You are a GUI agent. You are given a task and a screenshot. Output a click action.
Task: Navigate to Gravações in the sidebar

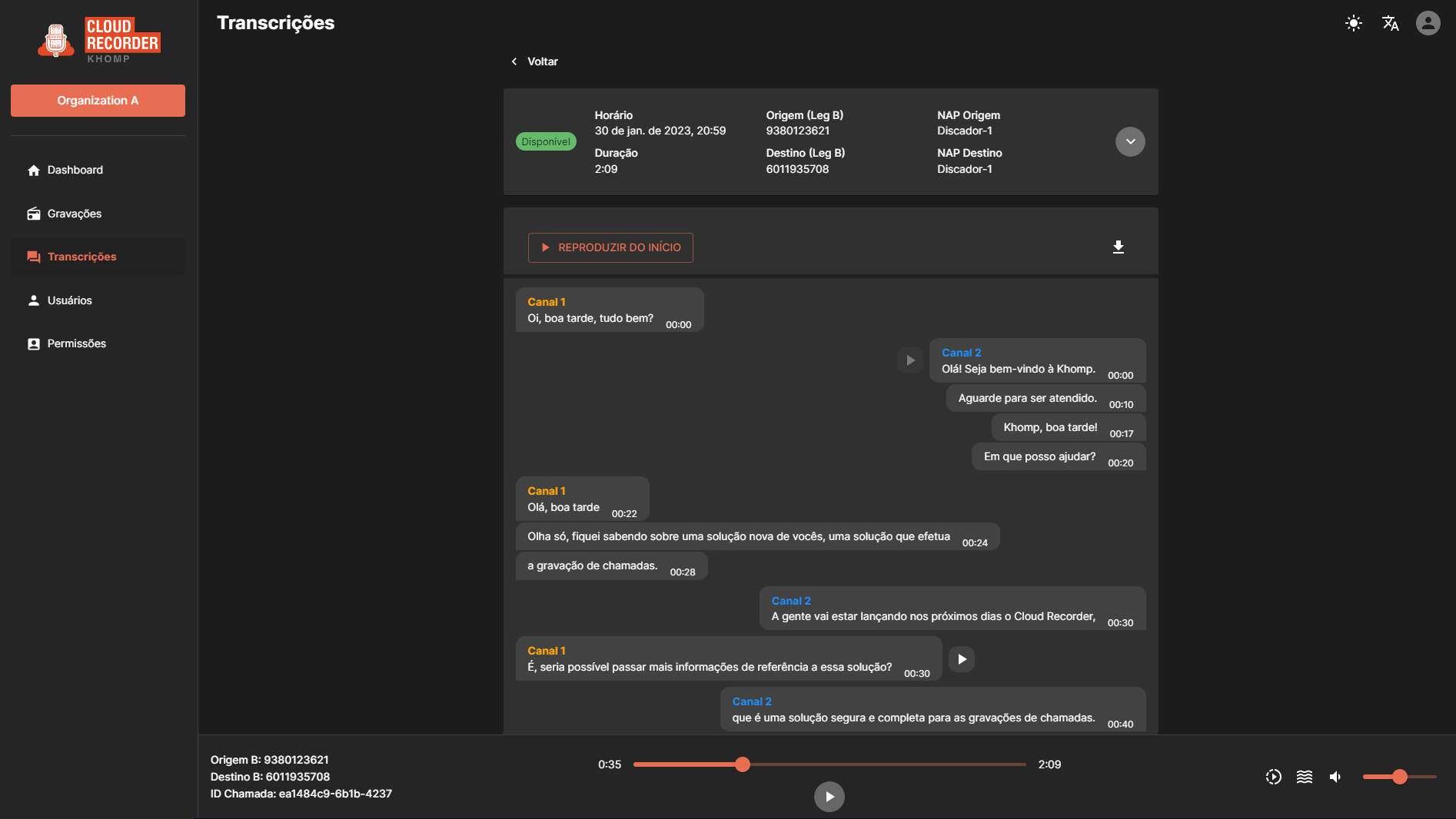click(x=74, y=214)
